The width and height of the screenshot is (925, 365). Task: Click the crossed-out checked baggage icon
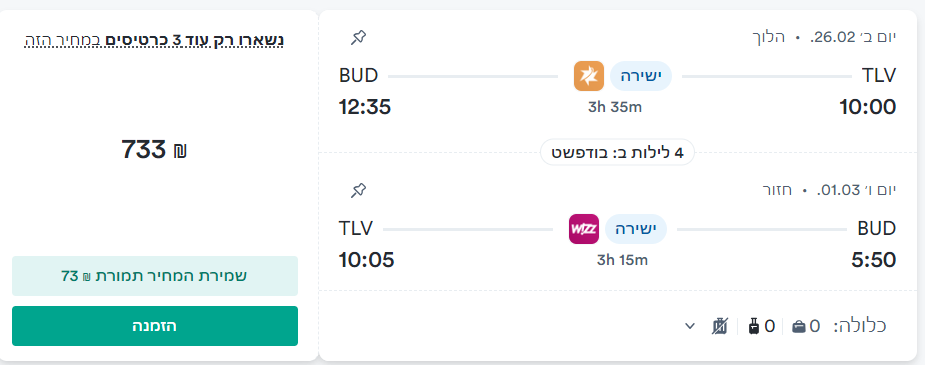coord(720,326)
